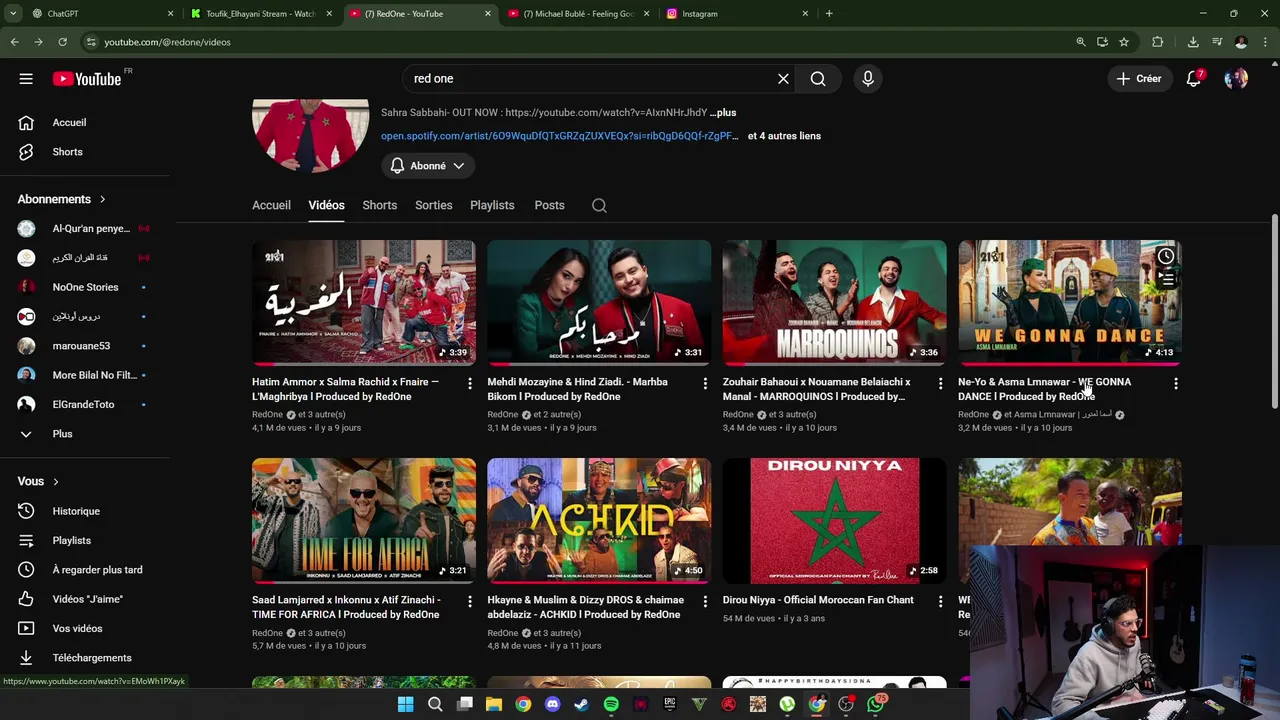
Task: Open YouTube notifications bell
Action: pos(1193,79)
